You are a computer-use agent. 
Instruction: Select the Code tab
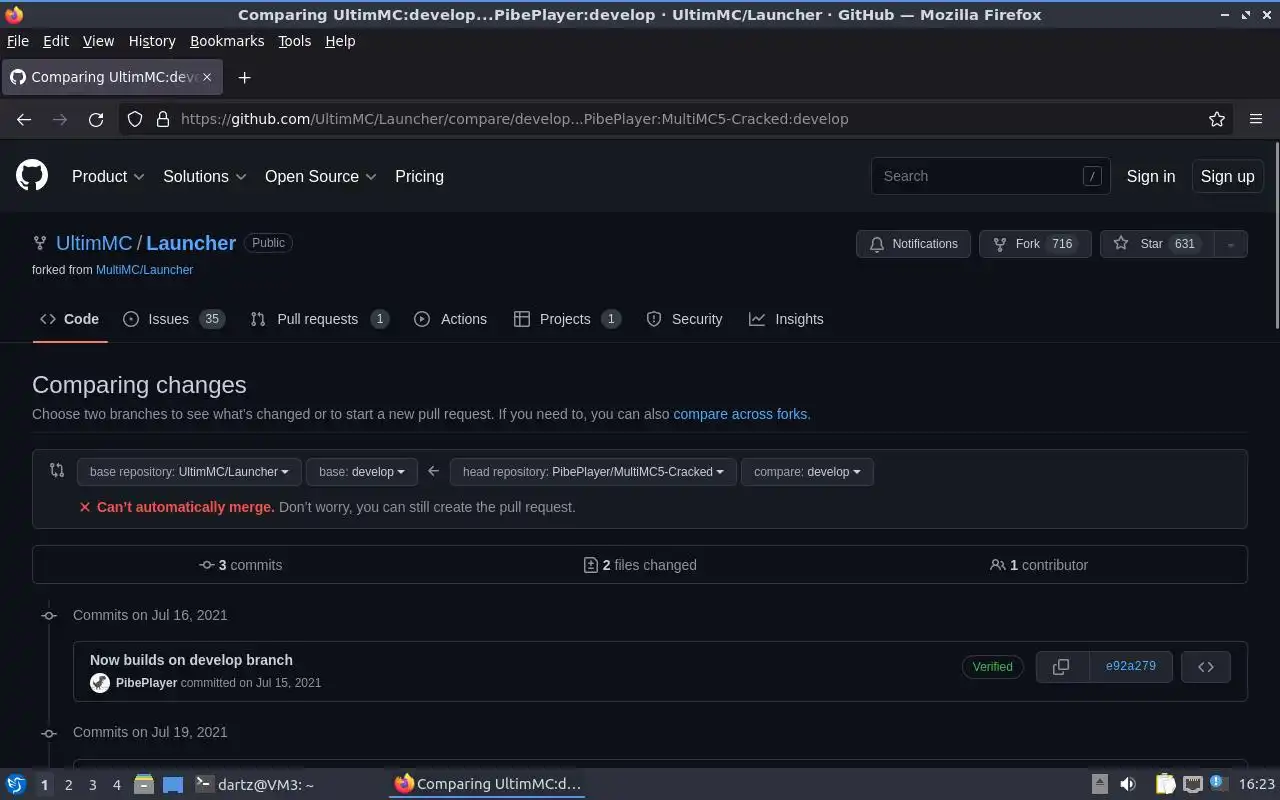[69, 319]
